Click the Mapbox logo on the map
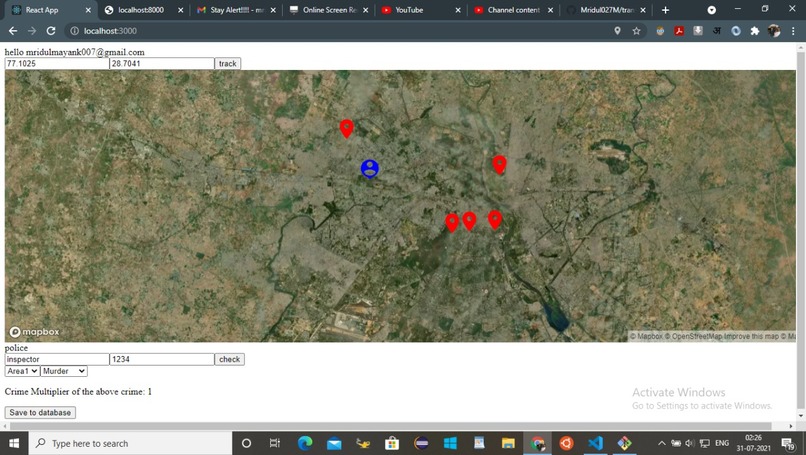Screen dimensions: 806x455 pyautogui.click(x=34, y=332)
